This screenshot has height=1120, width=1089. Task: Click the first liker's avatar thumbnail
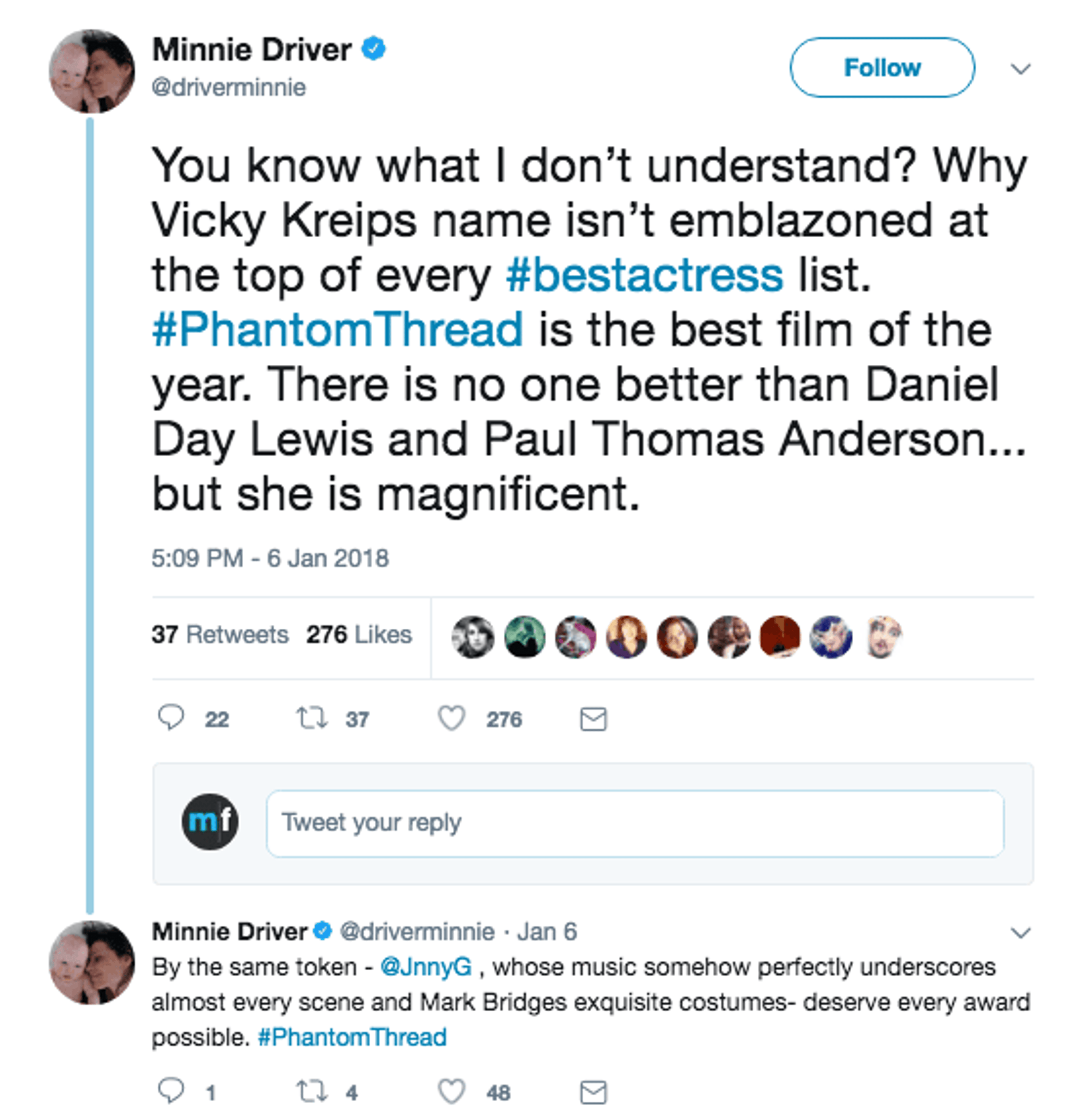pyautogui.click(x=472, y=636)
